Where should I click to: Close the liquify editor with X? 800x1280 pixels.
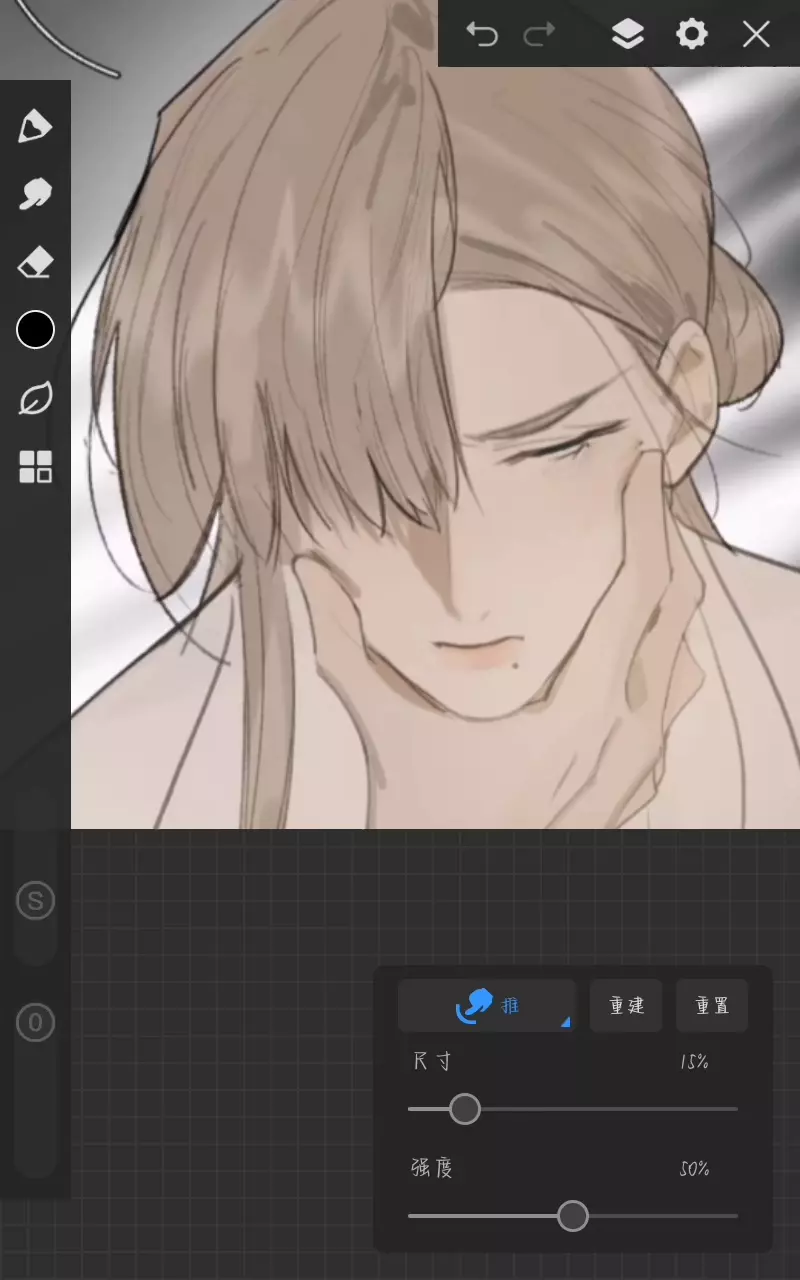[756, 35]
